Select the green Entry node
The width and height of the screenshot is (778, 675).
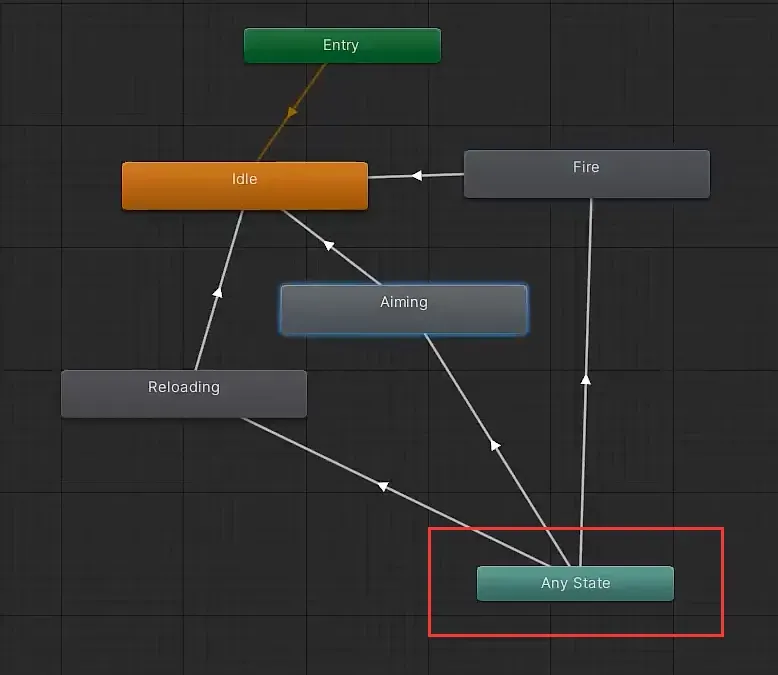coord(342,46)
